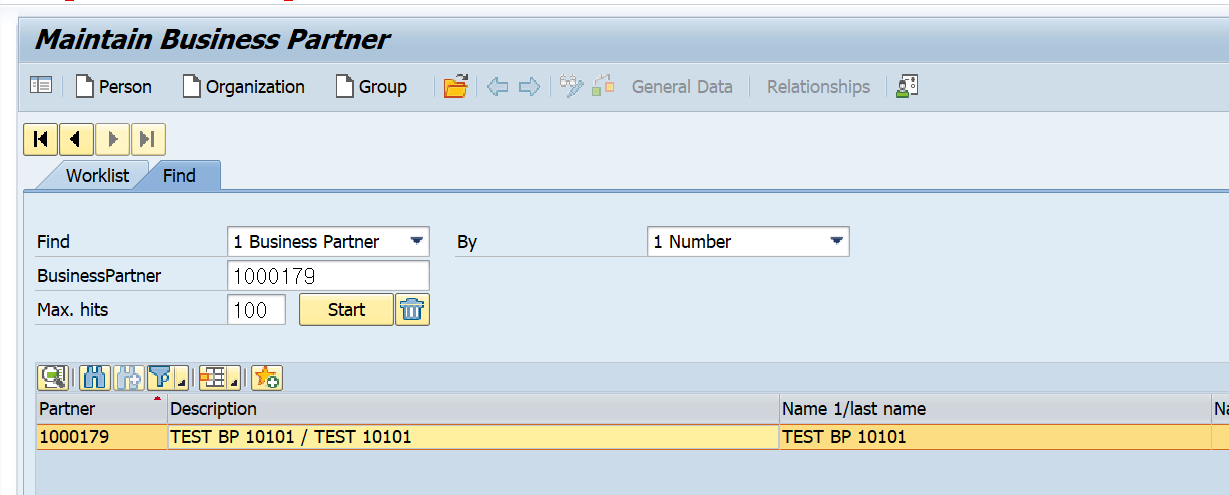Create a new Organization business partner
The image size is (1229, 495).
[x=244, y=87]
